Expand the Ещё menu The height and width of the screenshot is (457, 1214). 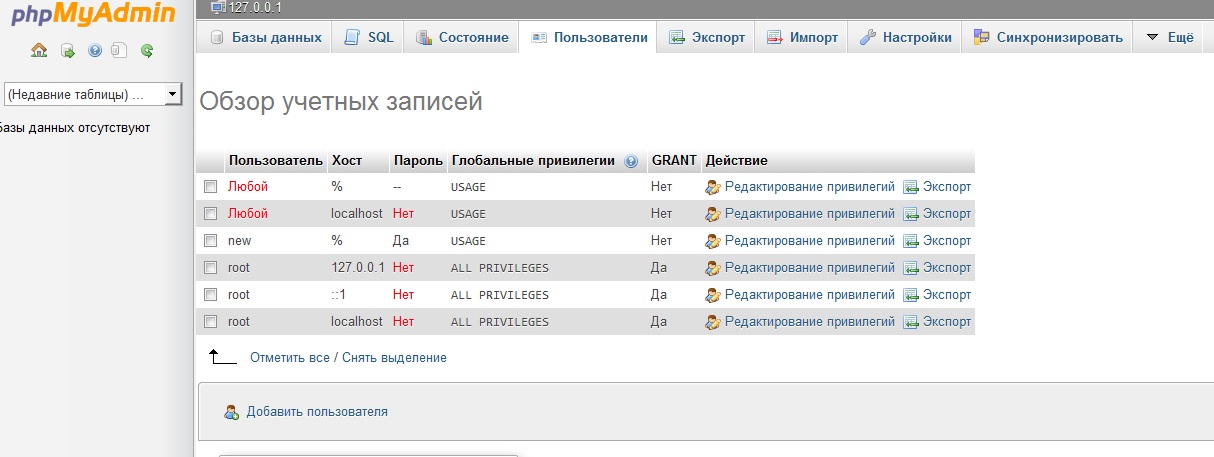point(1169,38)
